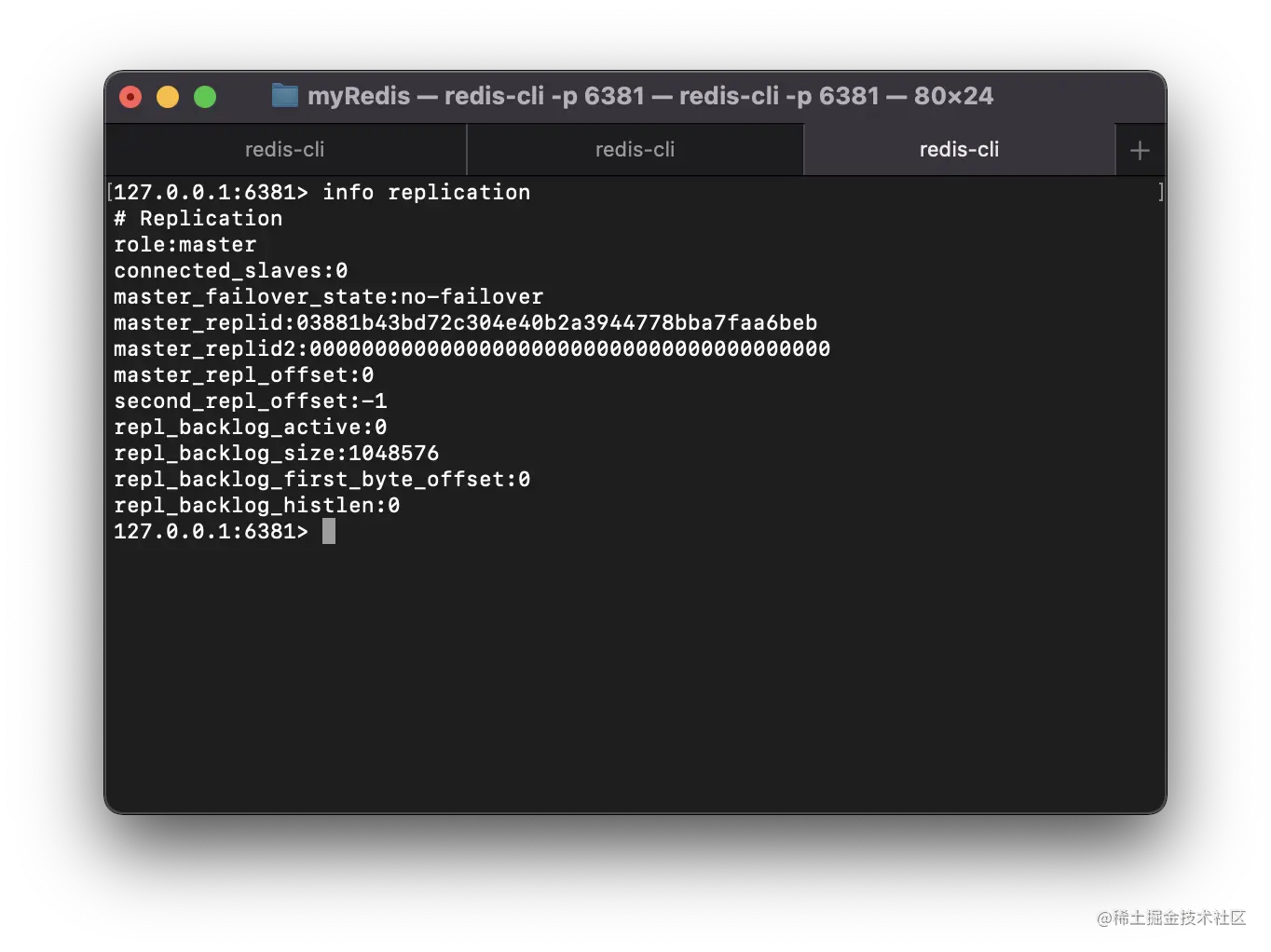1271x952 pixels.
Task: Switch to the middle redis-cli tab
Action: [635, 149]
